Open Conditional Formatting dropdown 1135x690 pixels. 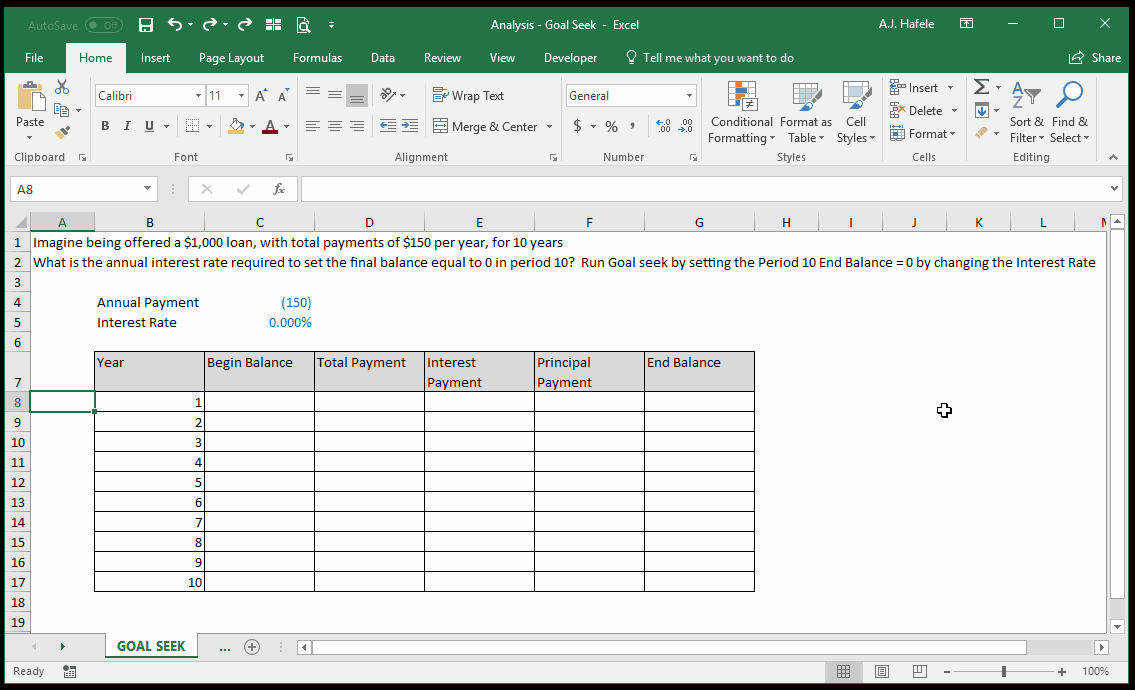pos(741,112)
